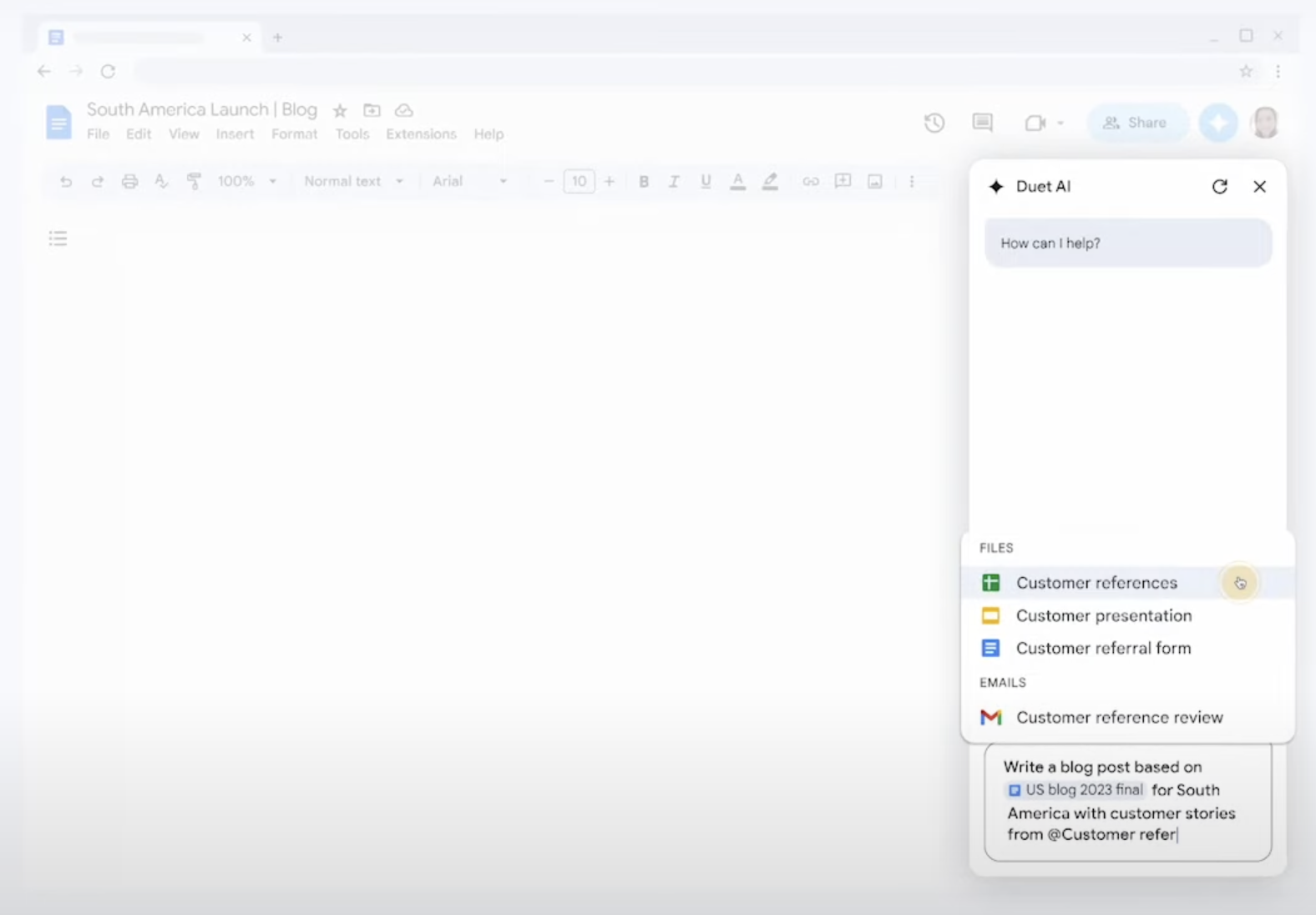Open the View menu

point(184,134)
